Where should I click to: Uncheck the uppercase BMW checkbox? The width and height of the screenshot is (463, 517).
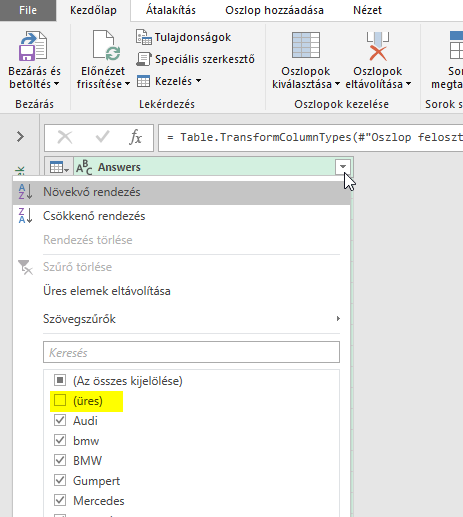60,460
